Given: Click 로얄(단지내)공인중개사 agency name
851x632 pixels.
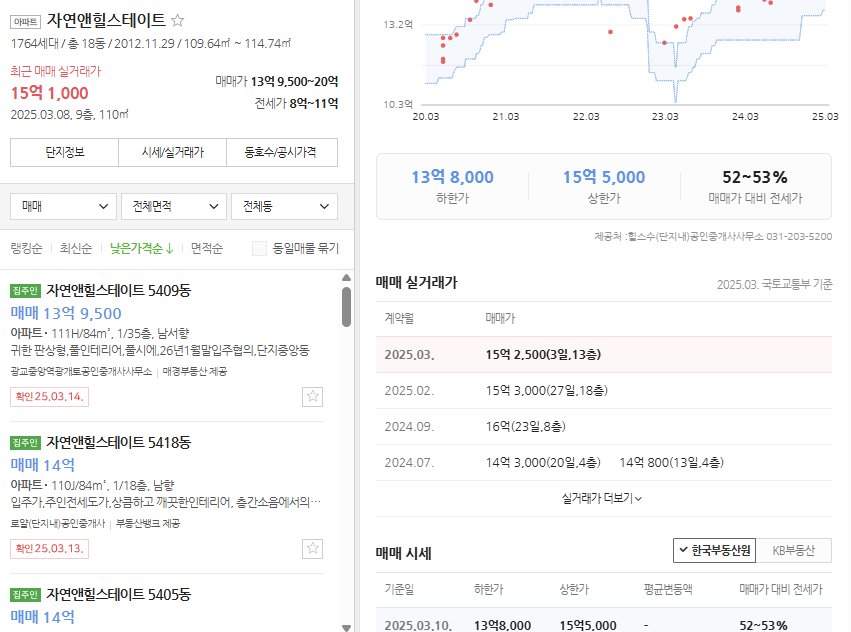Looking at the screenshot, I should coord(58,523).
